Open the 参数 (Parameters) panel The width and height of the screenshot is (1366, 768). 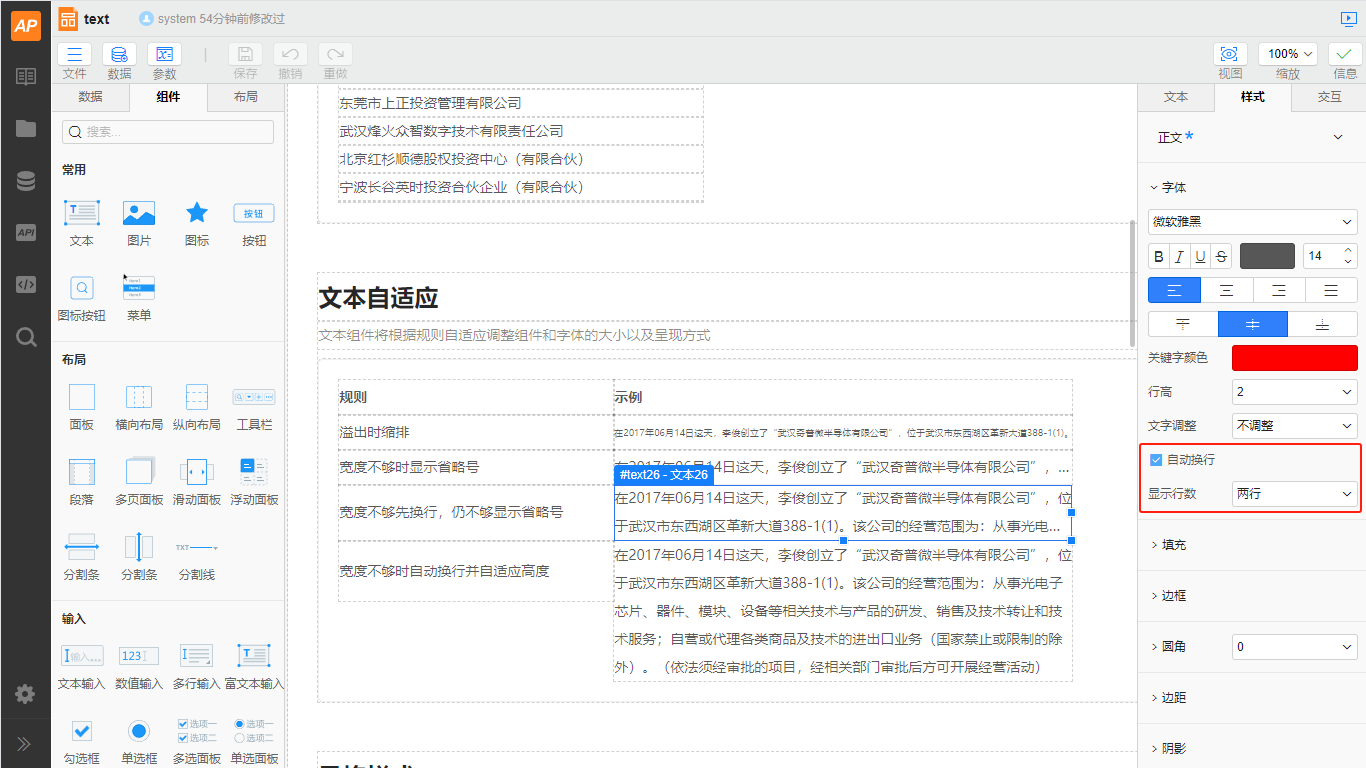(164, 55)
